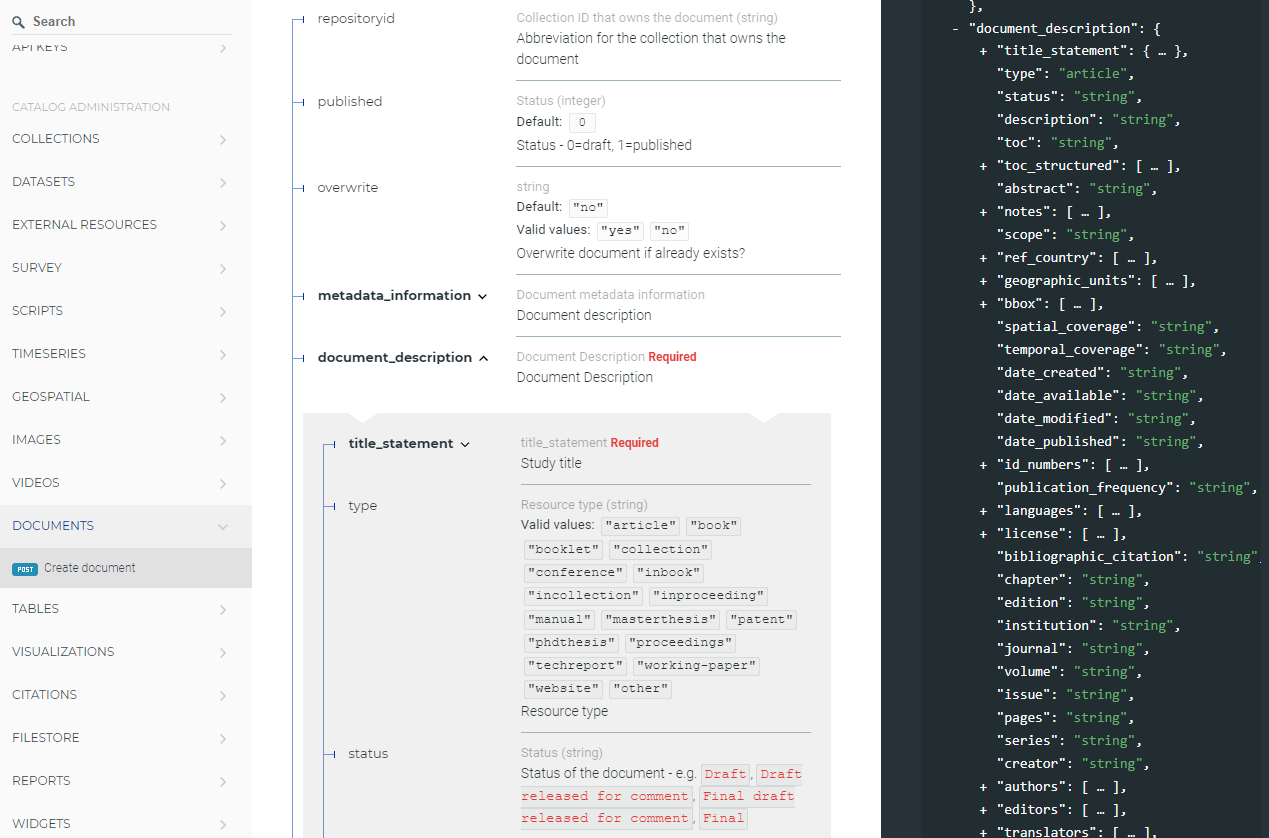The height and width of the screenshot is (838, 1269).
Task: Expand "toc_structured" array in JSON sample
Action: click(984, 166)
